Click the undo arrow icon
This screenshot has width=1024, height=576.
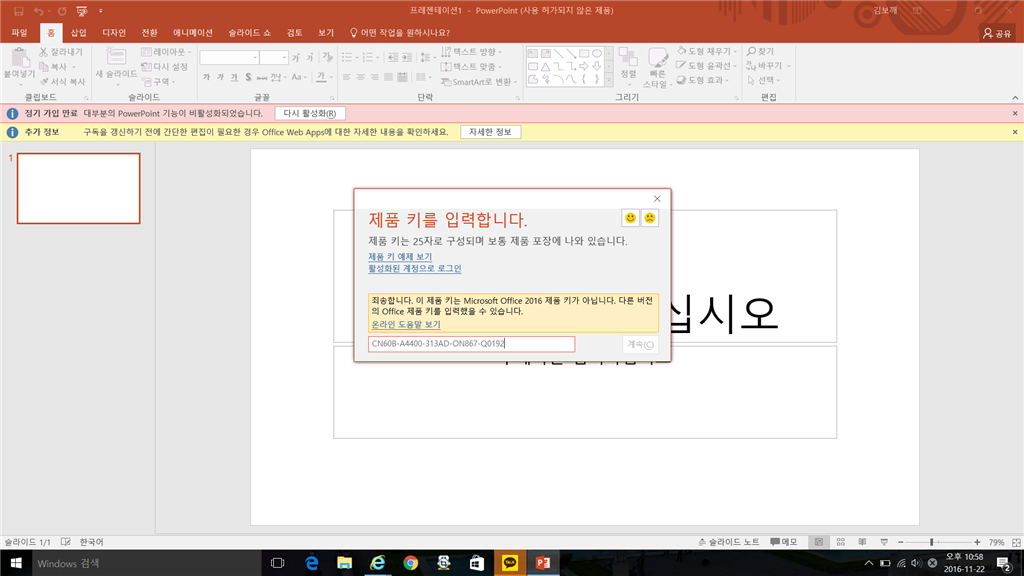coord(39,11)
